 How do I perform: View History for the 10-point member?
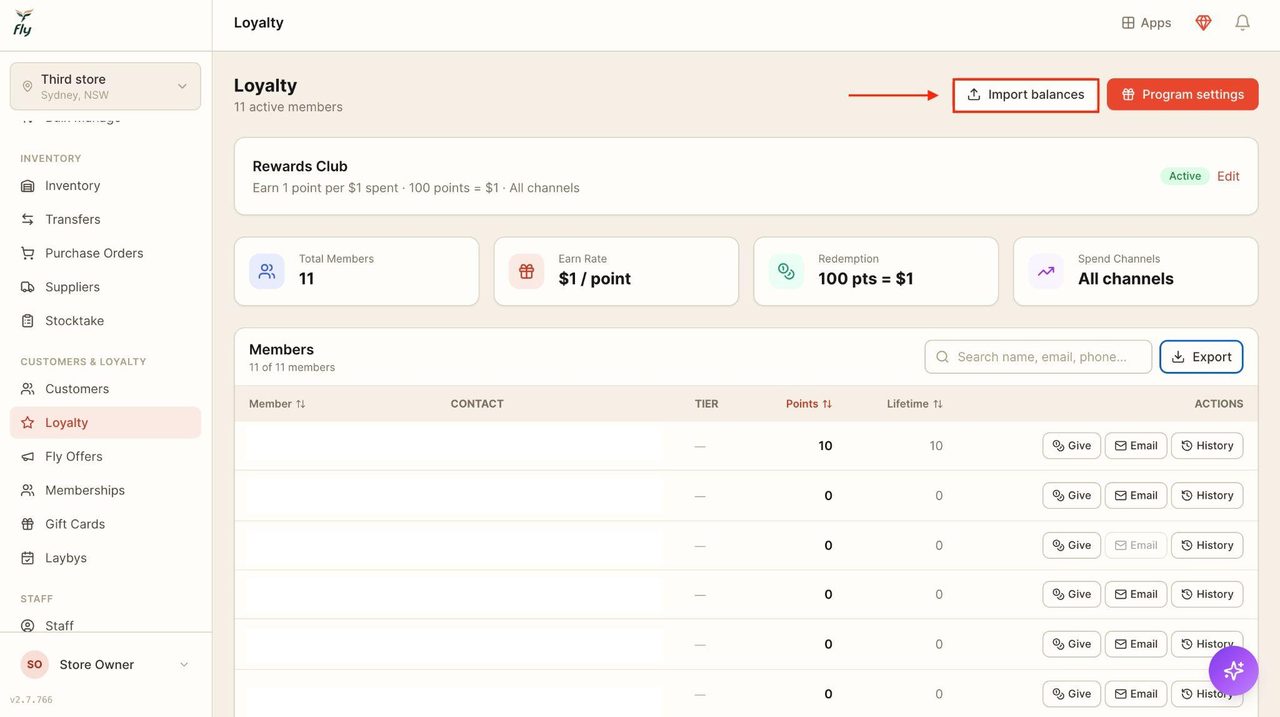[x=1206, y=446]
